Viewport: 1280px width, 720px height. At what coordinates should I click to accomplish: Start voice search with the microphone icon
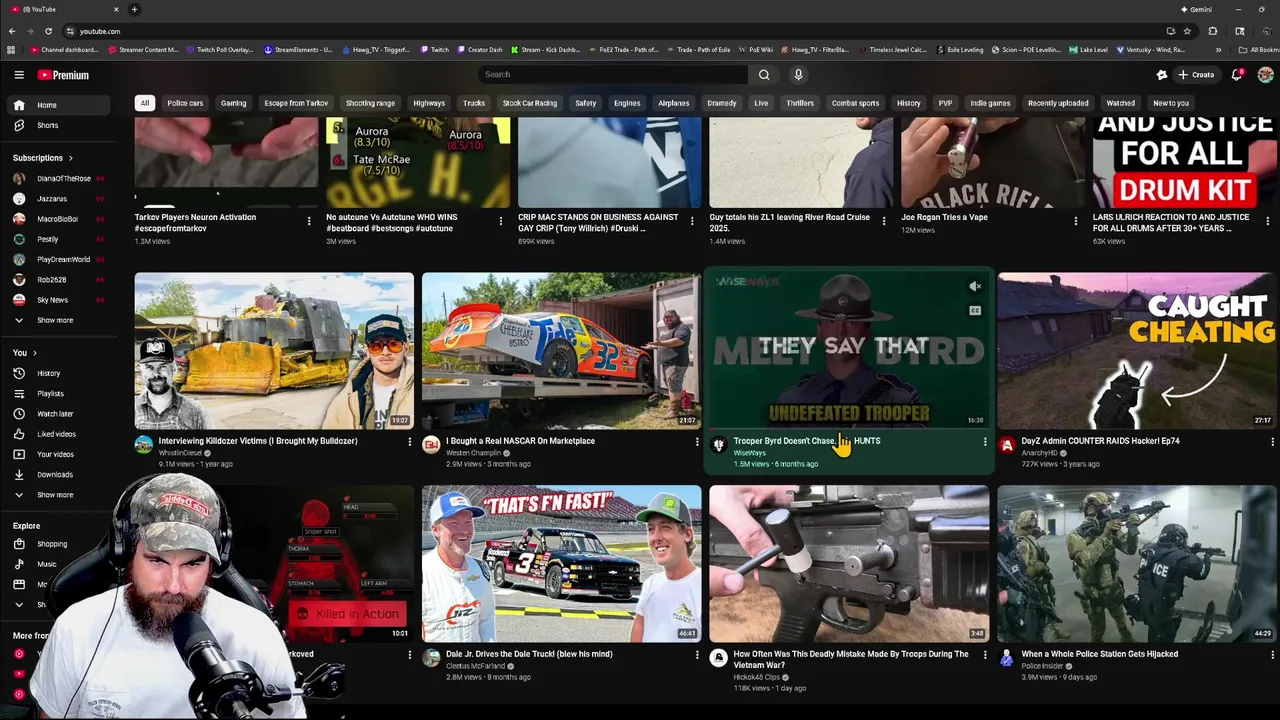tap(798, 75)
